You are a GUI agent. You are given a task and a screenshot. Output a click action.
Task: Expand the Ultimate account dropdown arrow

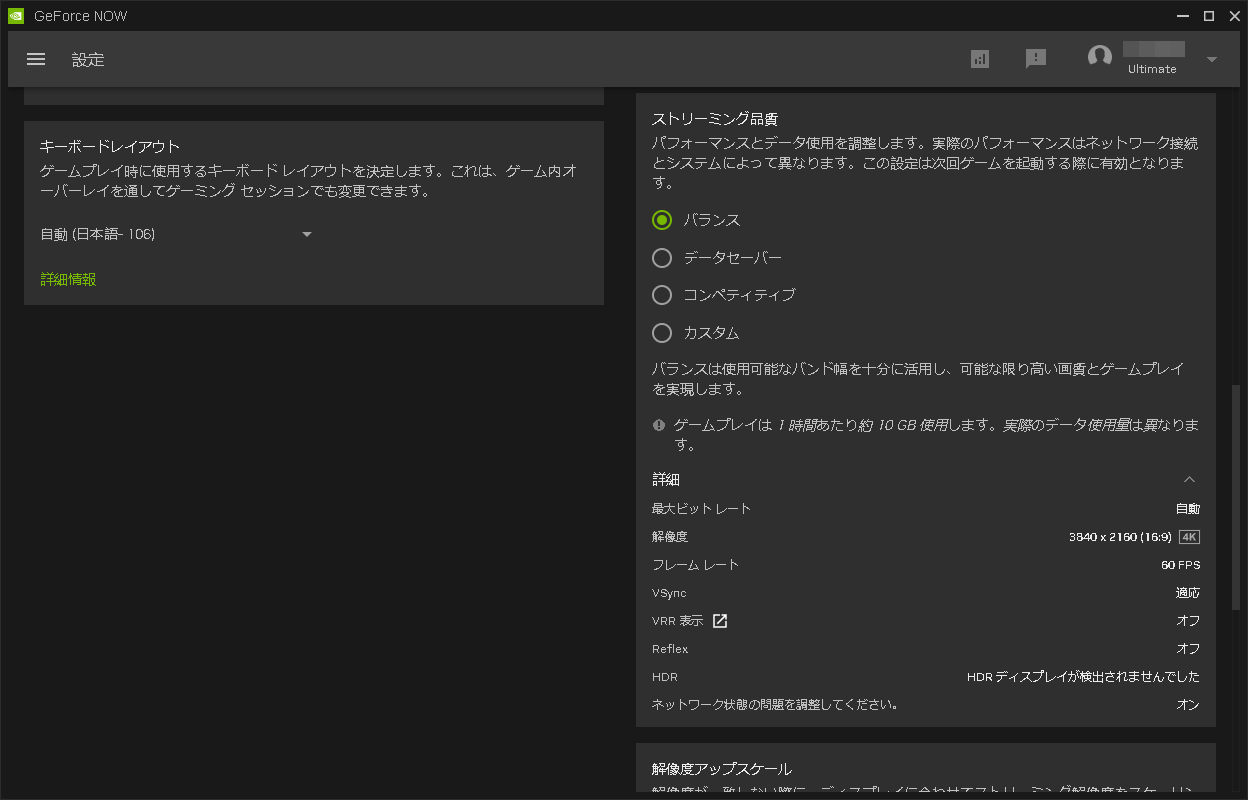tap(1209, 58)
